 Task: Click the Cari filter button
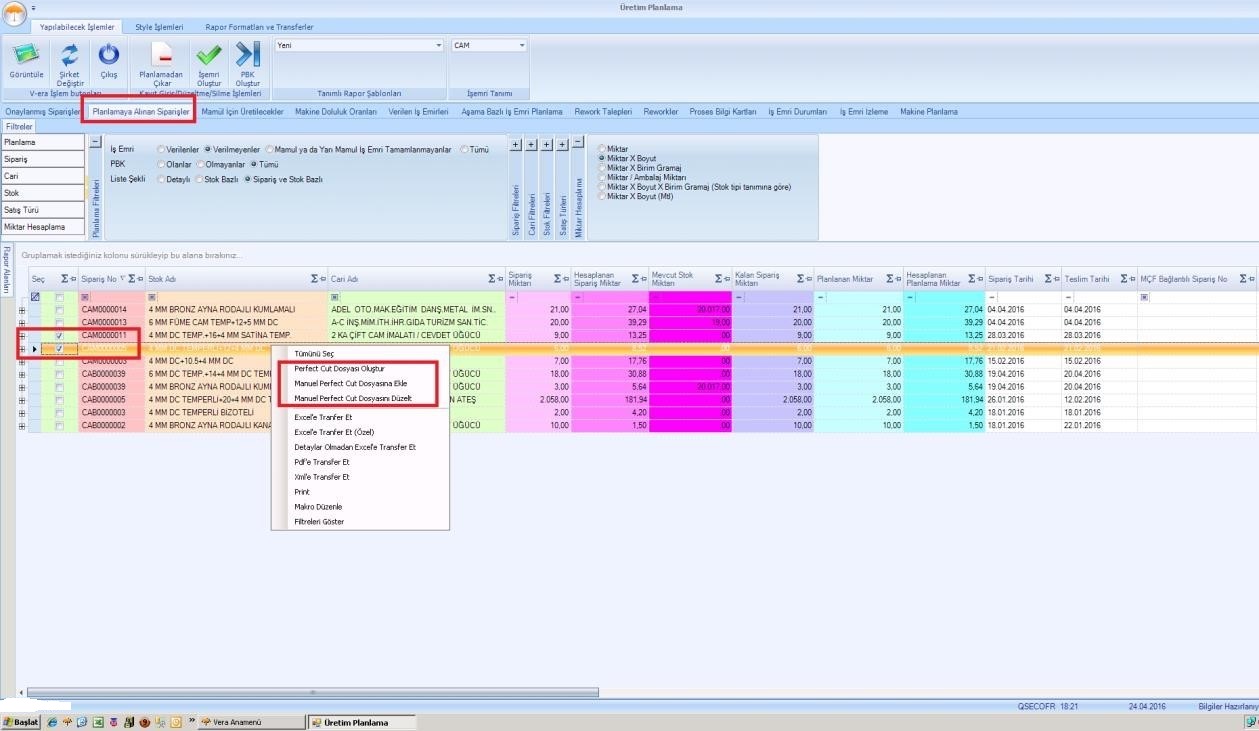point(43,176)
